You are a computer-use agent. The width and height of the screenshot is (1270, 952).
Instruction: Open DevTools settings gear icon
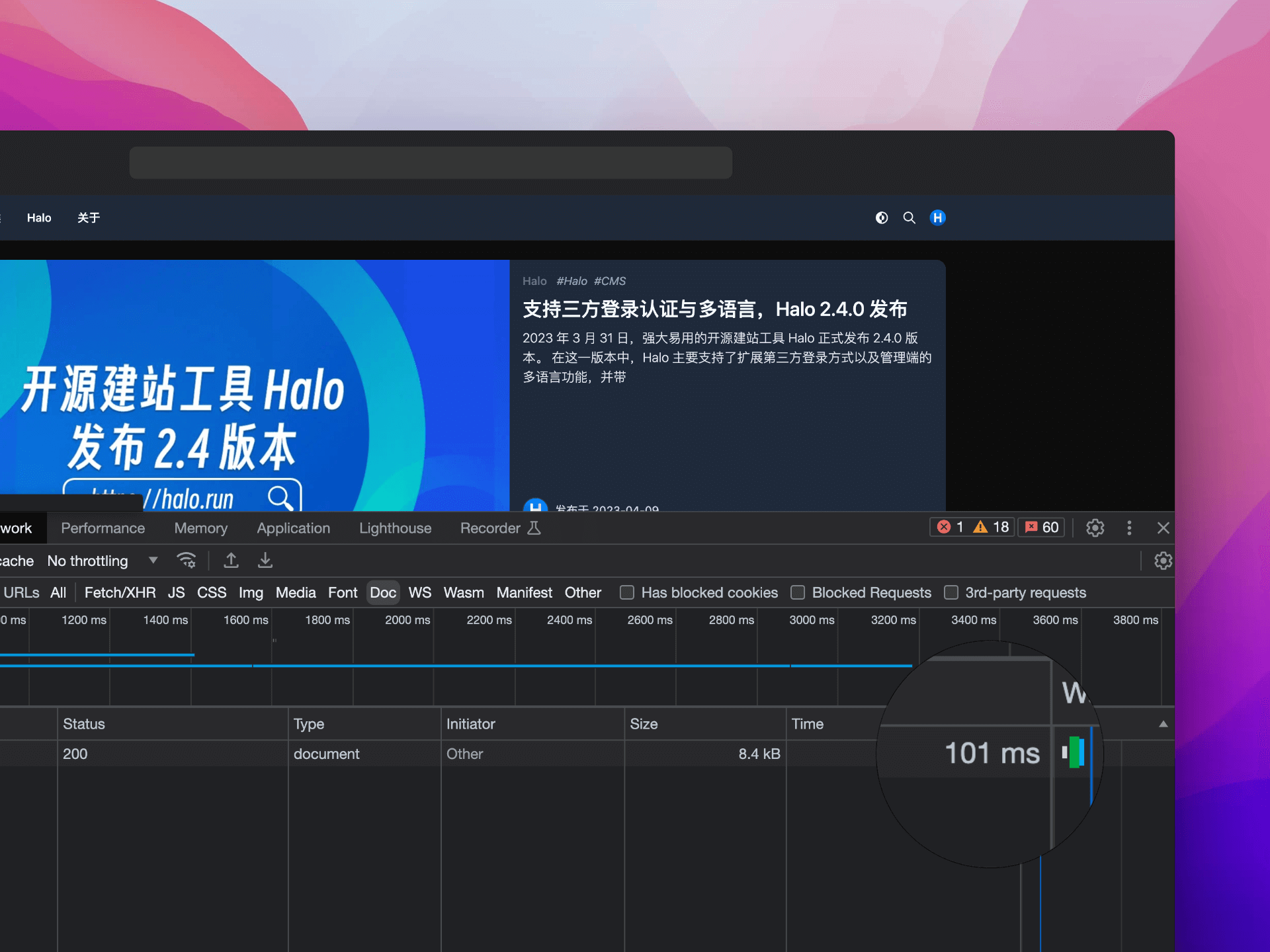point(1095,528)
